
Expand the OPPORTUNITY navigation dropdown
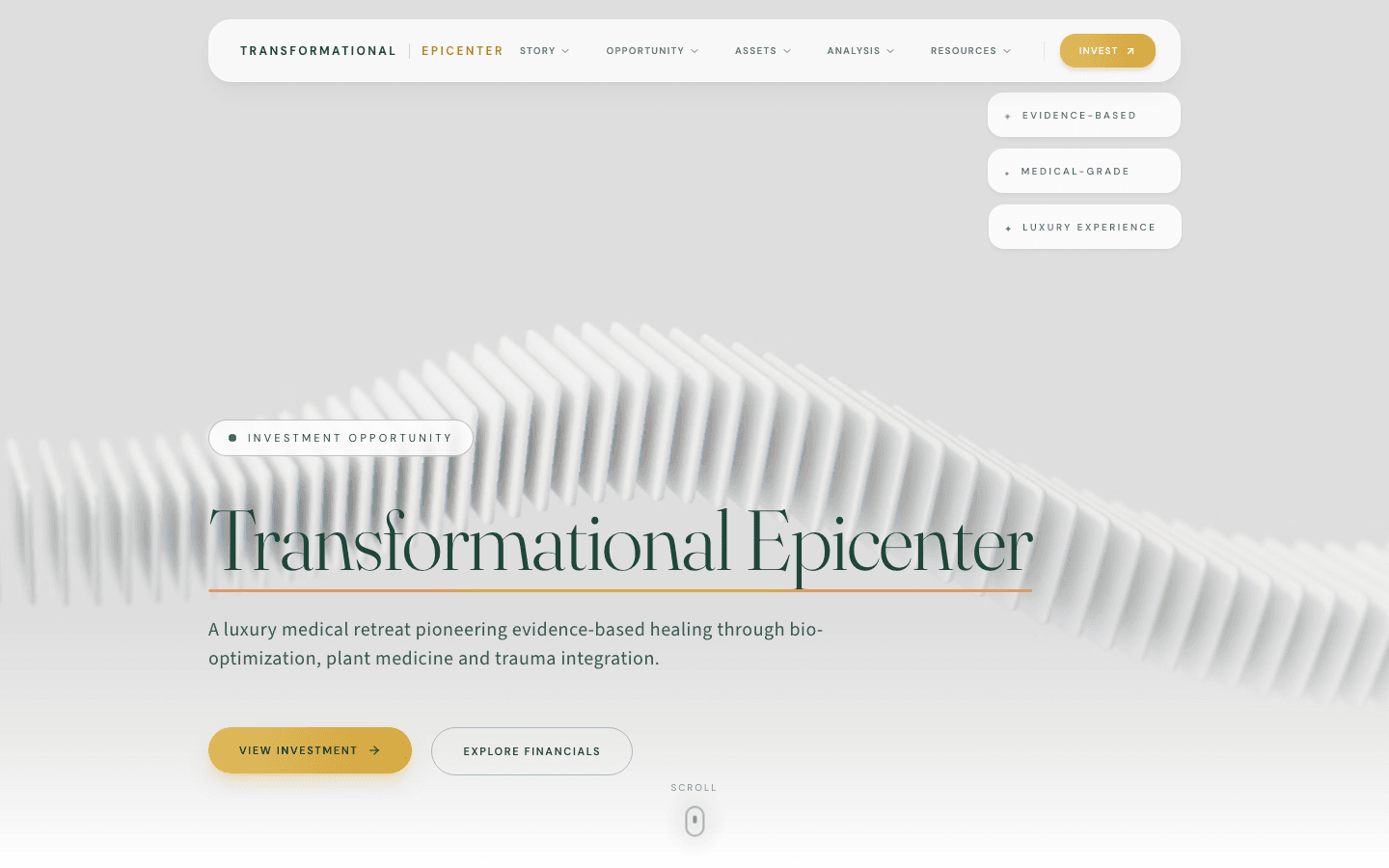(652, 50)
